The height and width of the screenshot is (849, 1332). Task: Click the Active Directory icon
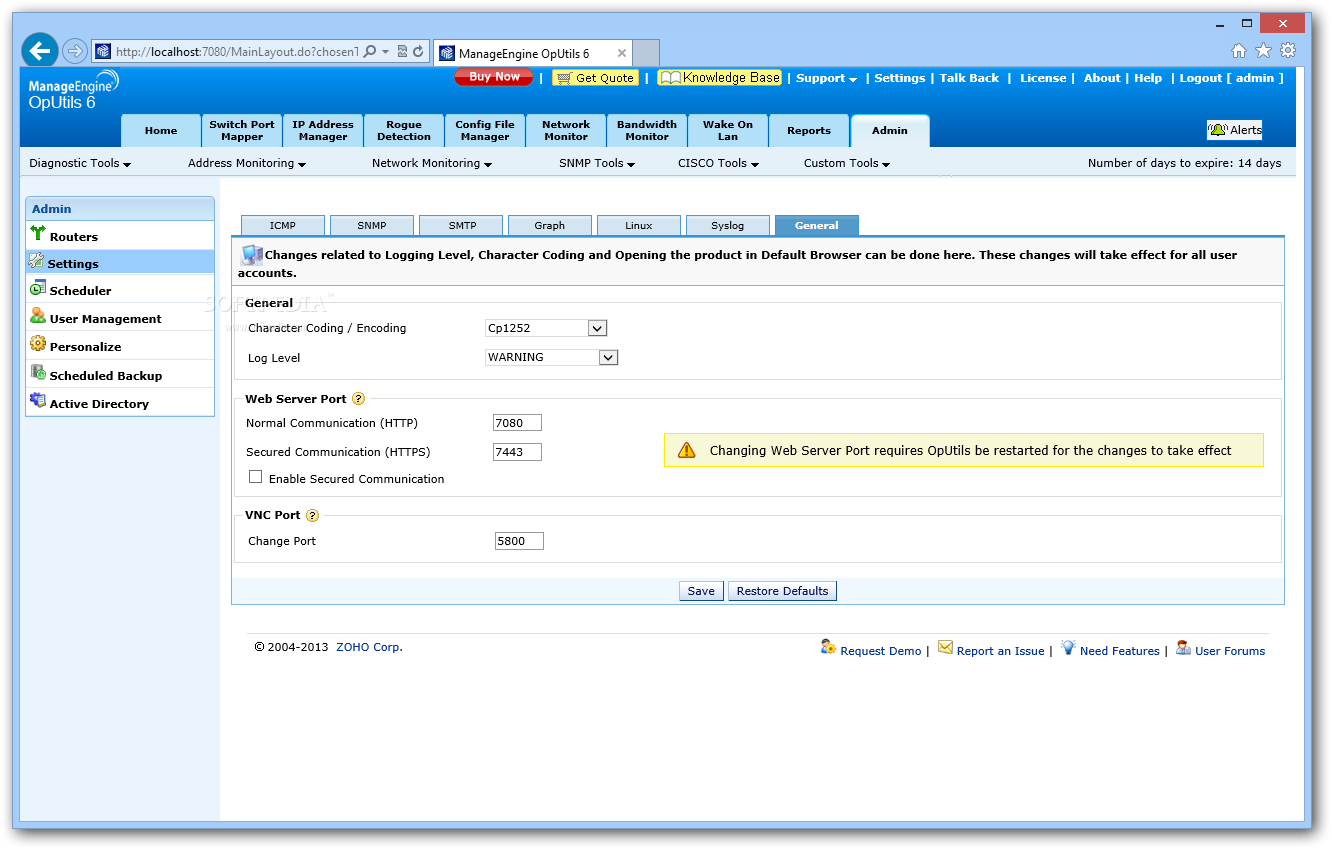(38, 401)
